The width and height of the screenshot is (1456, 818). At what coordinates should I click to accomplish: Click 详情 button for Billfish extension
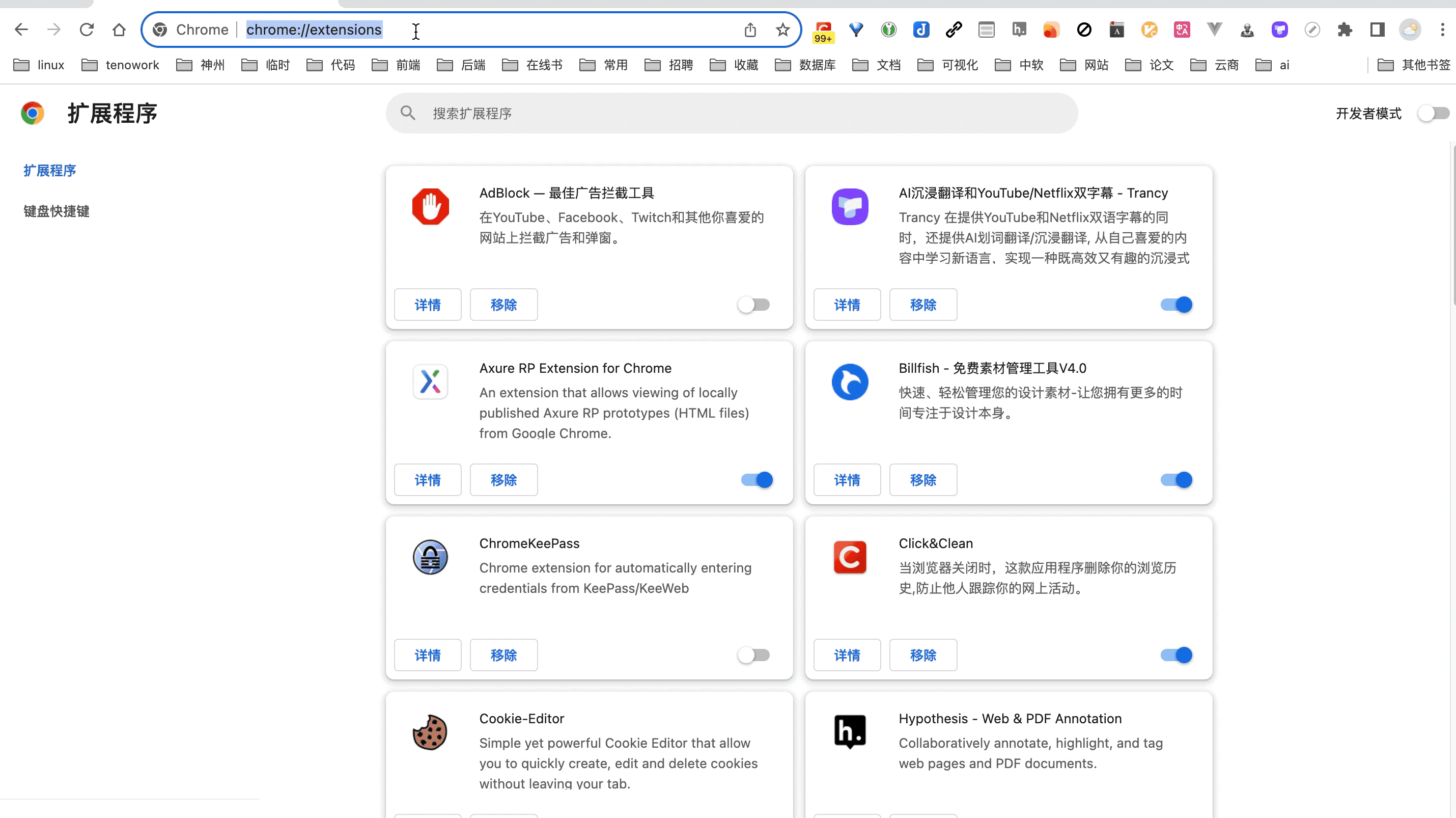coord(847,480)
